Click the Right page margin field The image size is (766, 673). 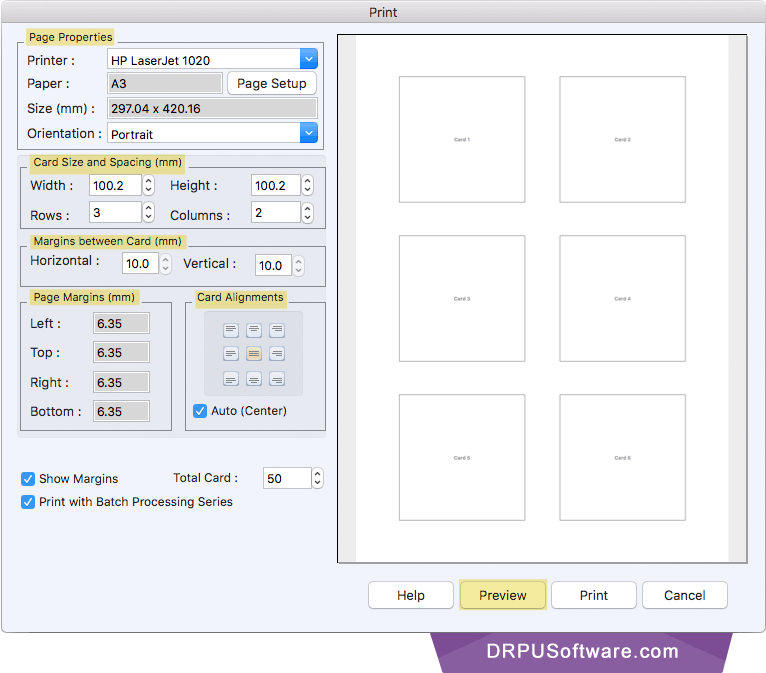click(x=121, y=382)
